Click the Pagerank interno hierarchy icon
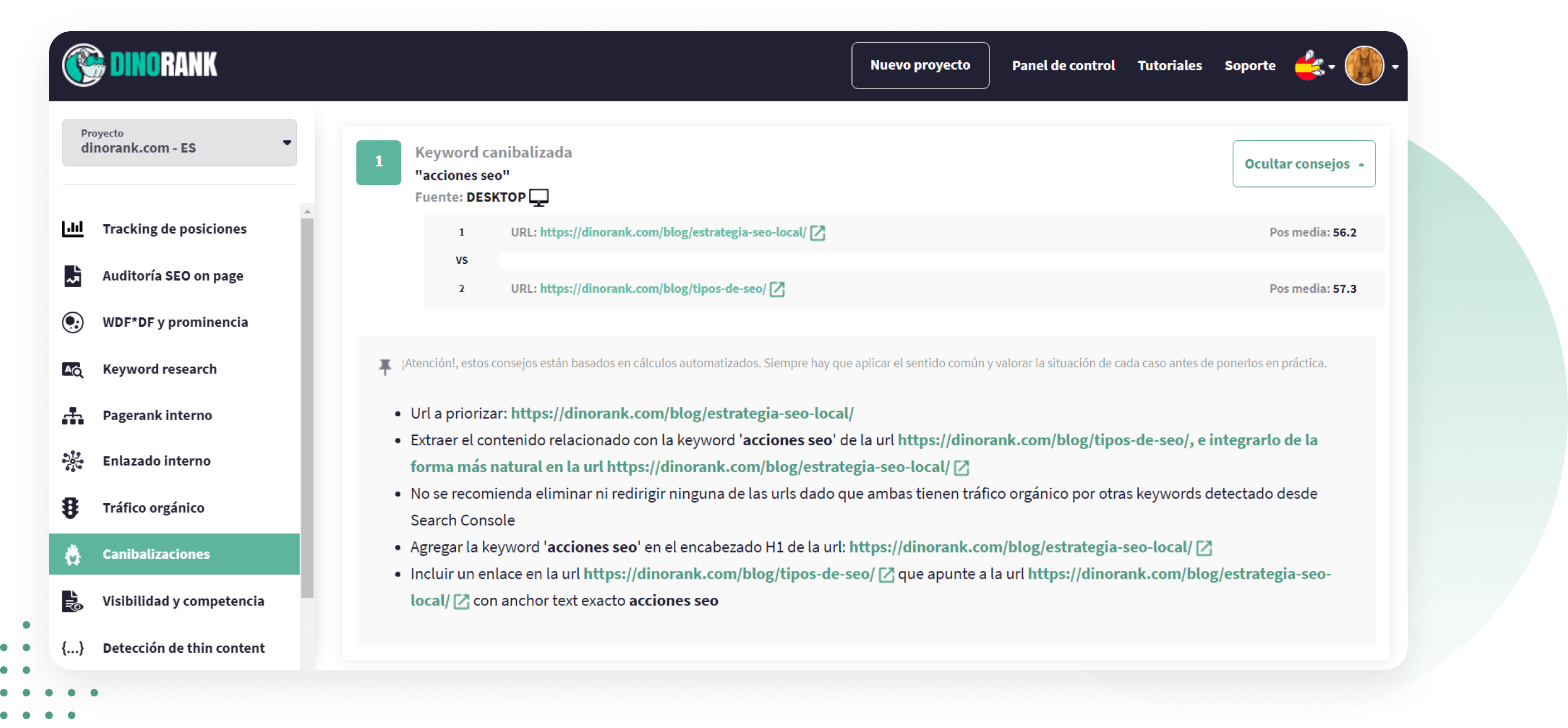 pyautogui.click(x=72, y=415)
